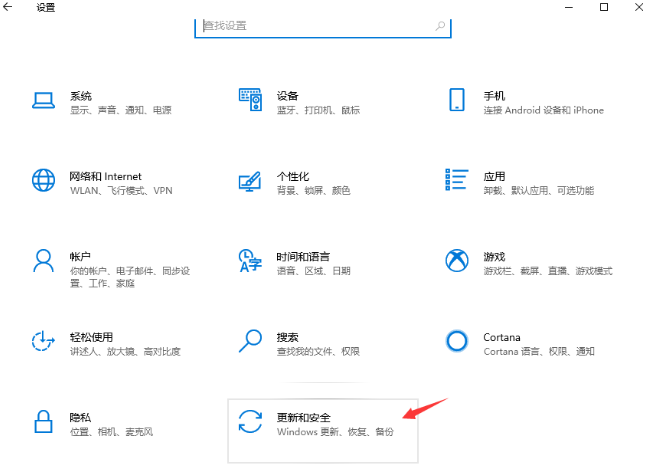Open the 隐私 padlock icon
The height and width of the screenshot is (475, 647).
click(43, 421)
